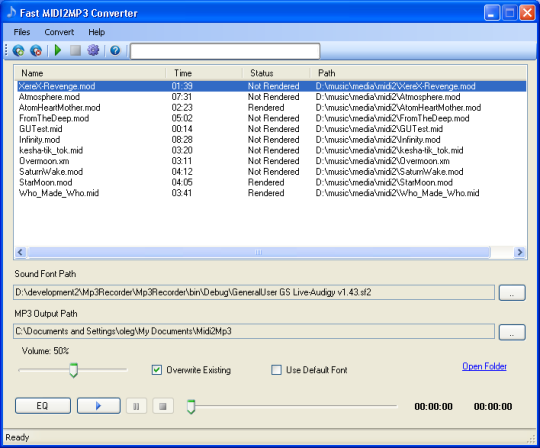Select the GUTest.mid file
Image resolution: width=540 pixels, height=448 pixels.
pos(41,129)
